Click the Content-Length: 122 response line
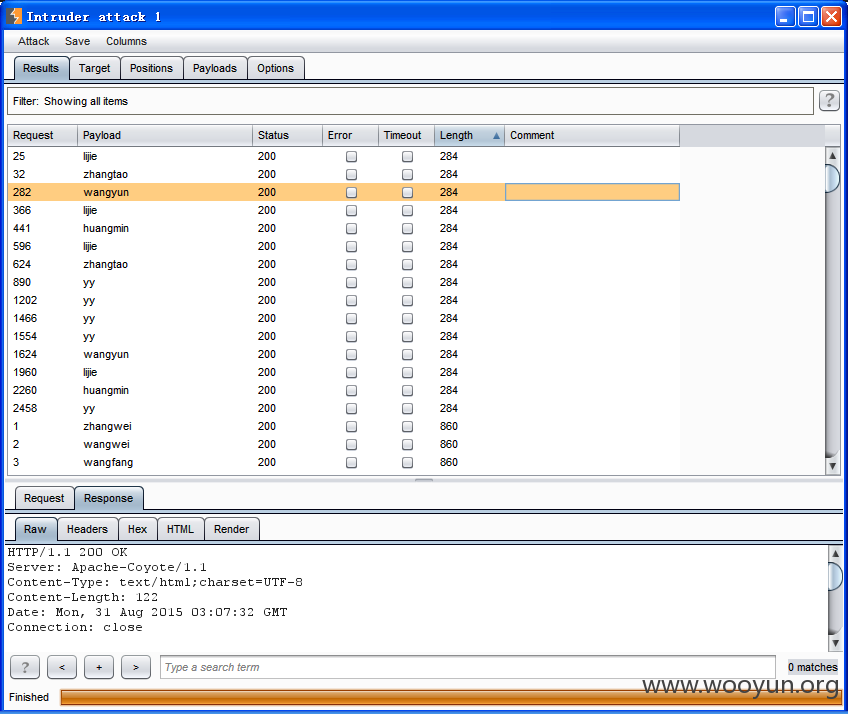The width and height of the screenshot is (848, 714). pyautogui.click(x=82, y=597)
